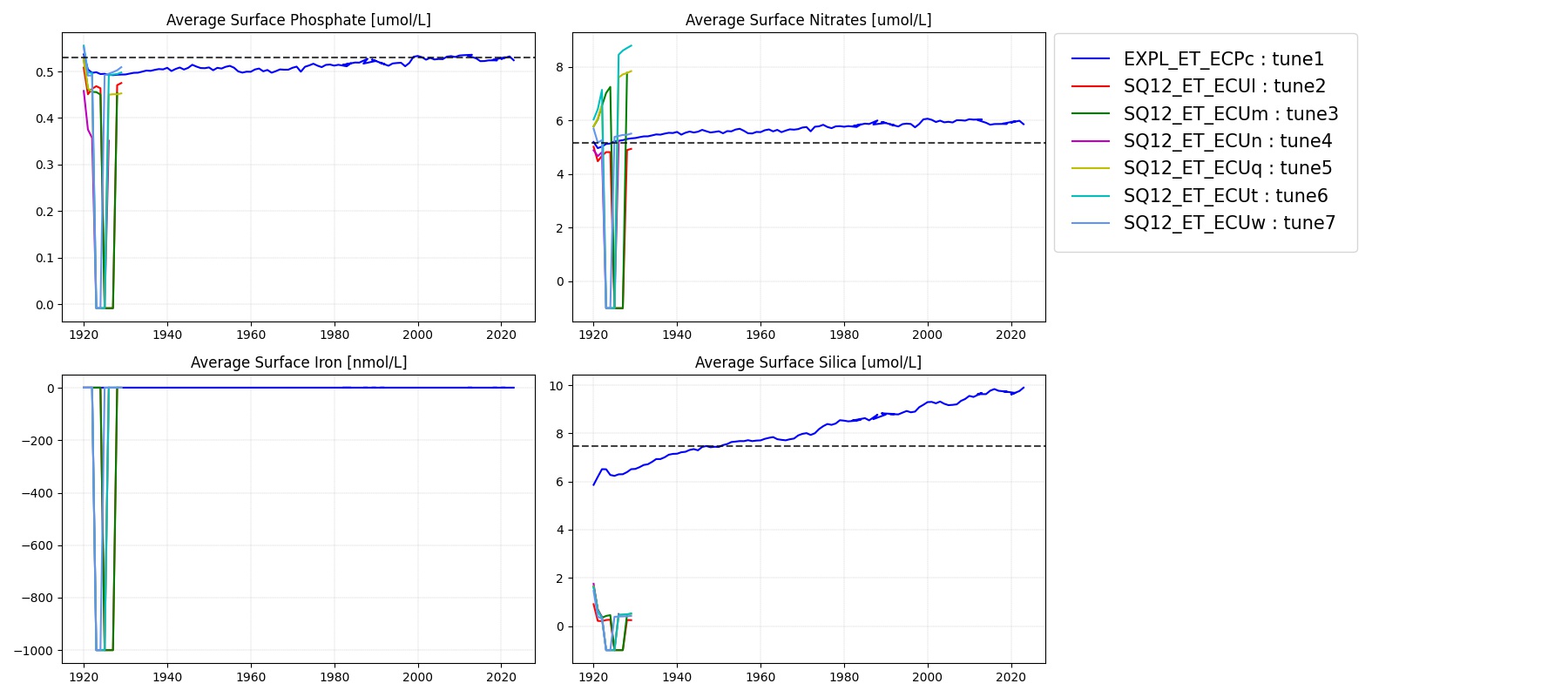This screenshot has width=1568, height=697.
Task: Select the Average Surface Iron plot title
Action: [x=298, y=362]
